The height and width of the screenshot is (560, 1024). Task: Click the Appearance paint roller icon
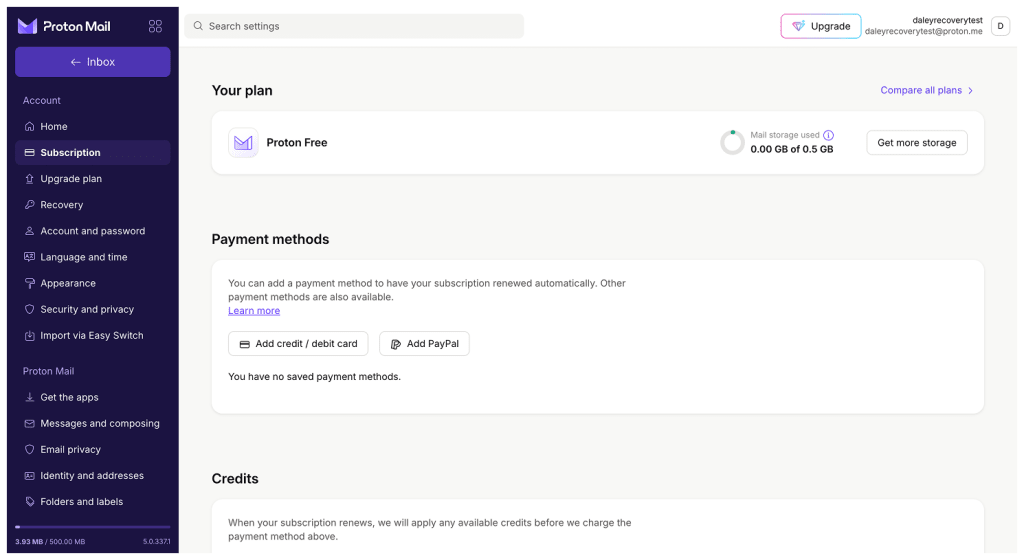point(29,283)
